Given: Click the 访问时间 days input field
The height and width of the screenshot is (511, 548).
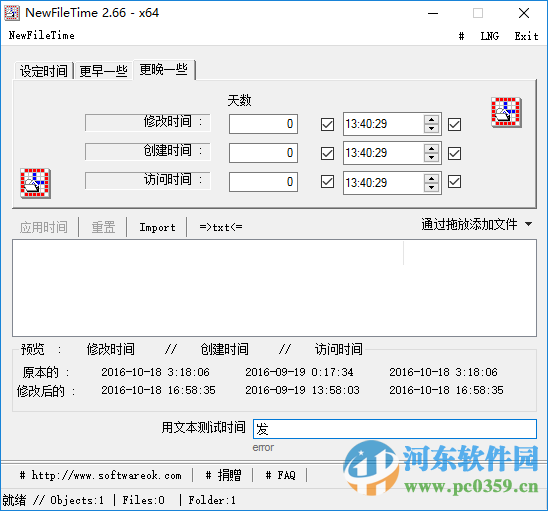Looking at the screenshot, I should (x=264, y=182).
